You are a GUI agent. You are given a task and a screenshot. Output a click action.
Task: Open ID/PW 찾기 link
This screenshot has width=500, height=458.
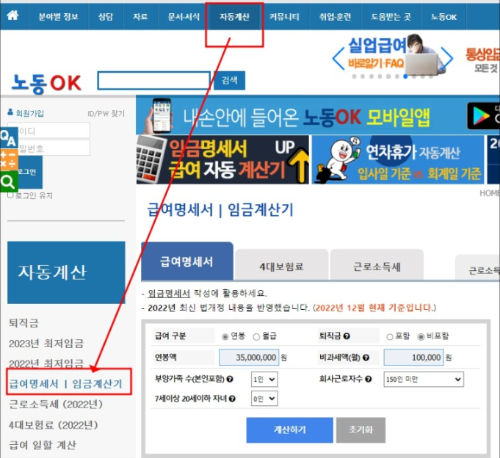pyautogui.click(x=106, y=114)
